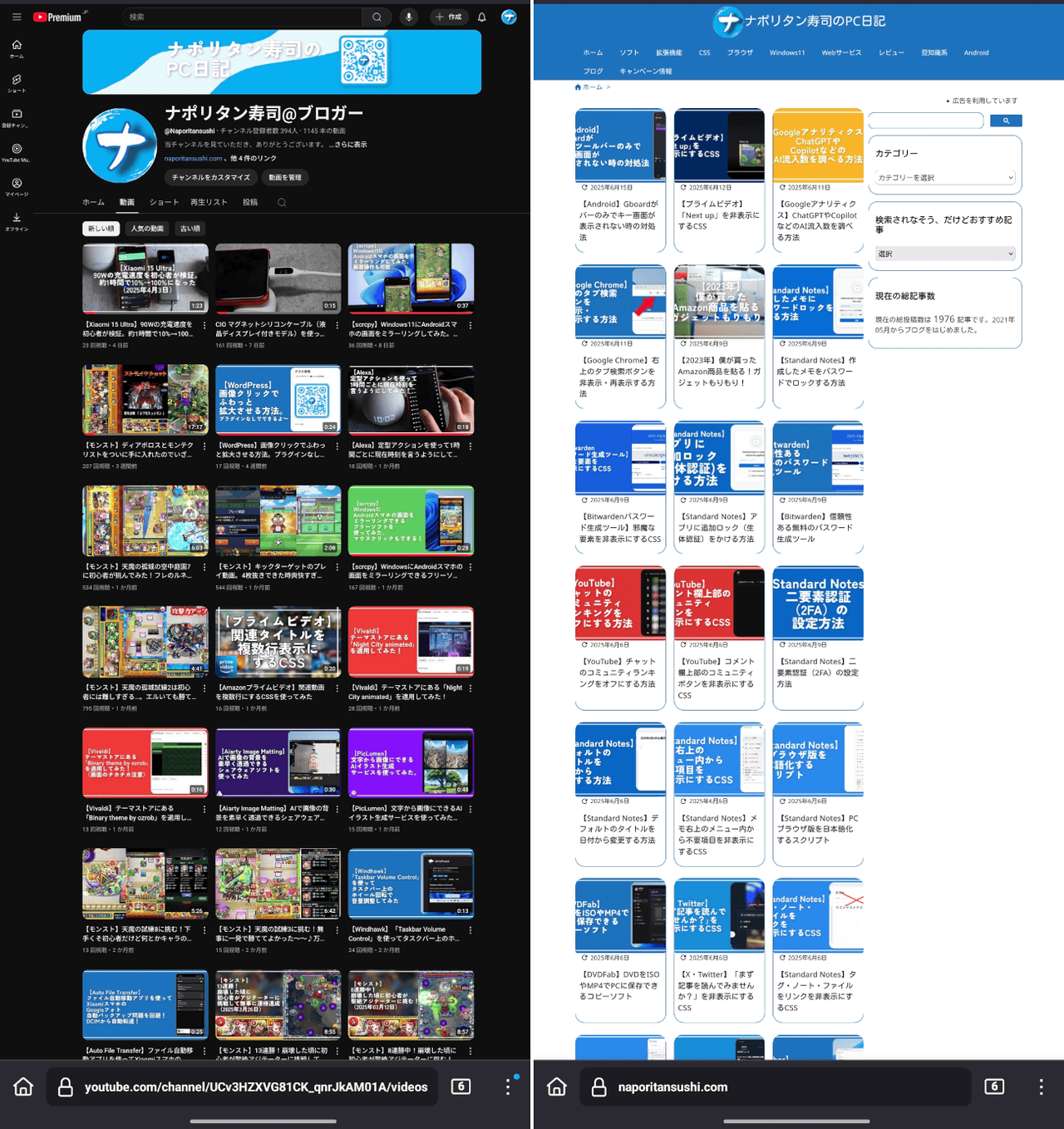Open DVDFab DVD to ISO article thumbnail

(x=620, y=915)
